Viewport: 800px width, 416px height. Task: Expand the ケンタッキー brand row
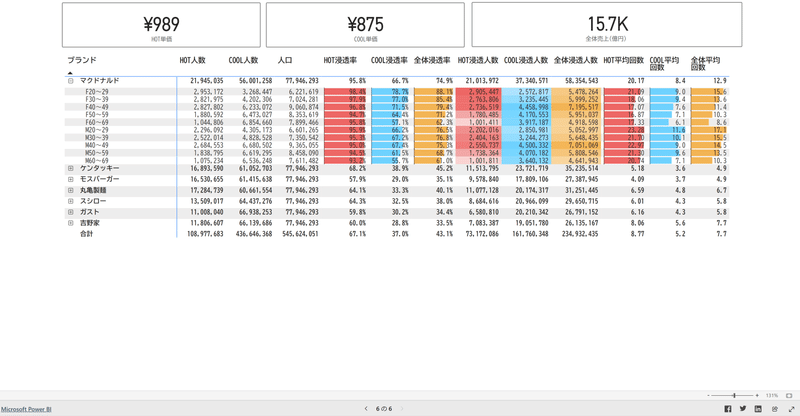[71, 168]
